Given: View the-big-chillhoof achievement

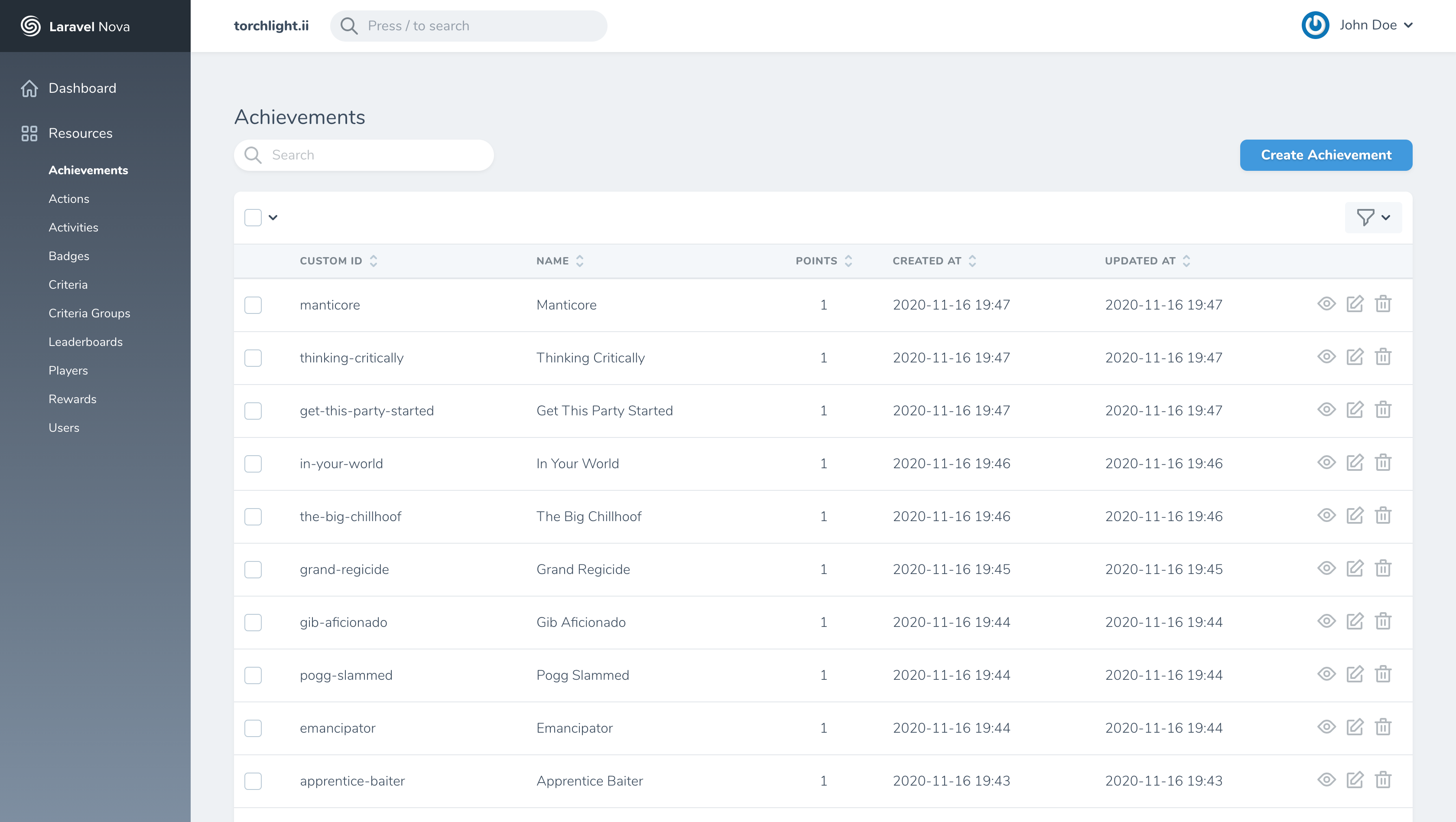Looking at the screenshot, I should click(x=1326, y=515).
